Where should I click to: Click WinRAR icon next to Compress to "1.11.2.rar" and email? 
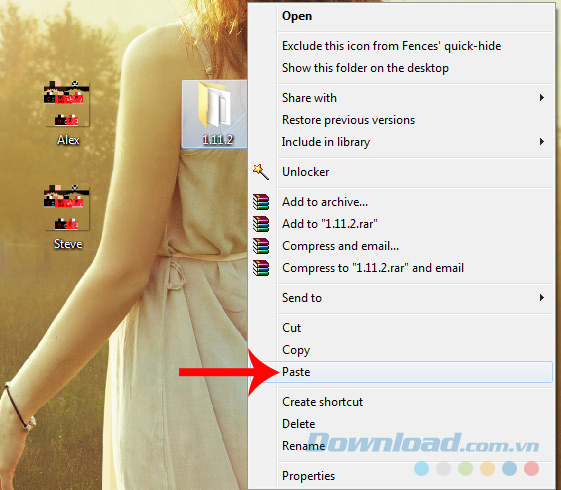261,268
